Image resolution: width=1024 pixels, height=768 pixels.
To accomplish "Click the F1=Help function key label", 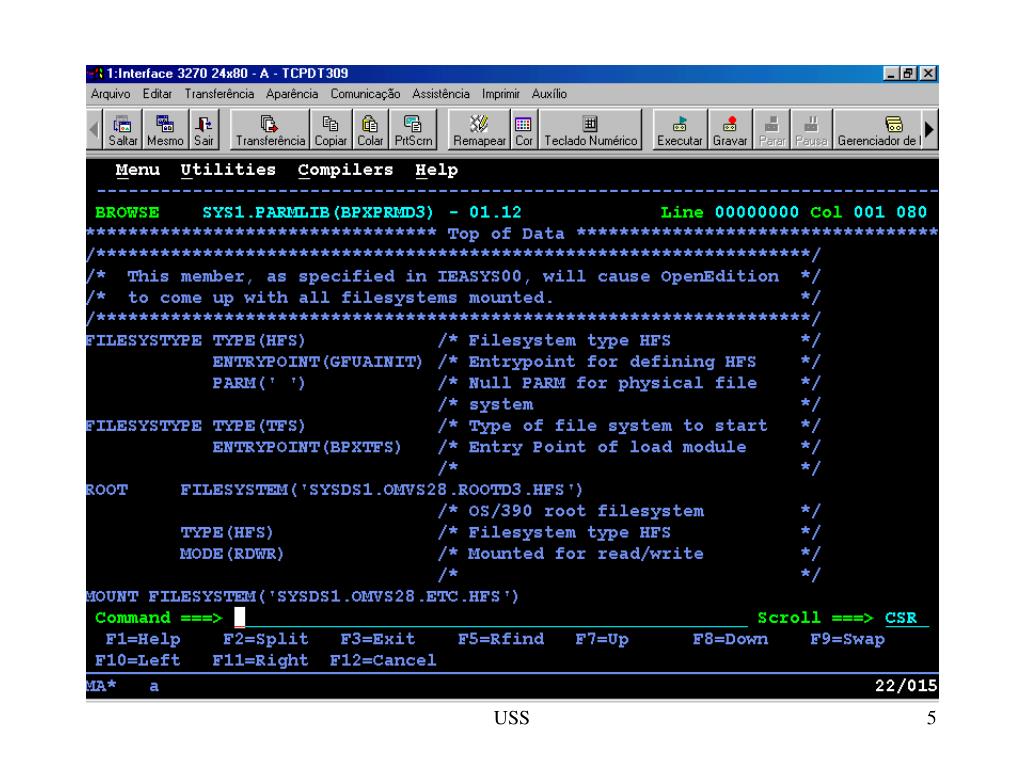I will pos(143,639).
